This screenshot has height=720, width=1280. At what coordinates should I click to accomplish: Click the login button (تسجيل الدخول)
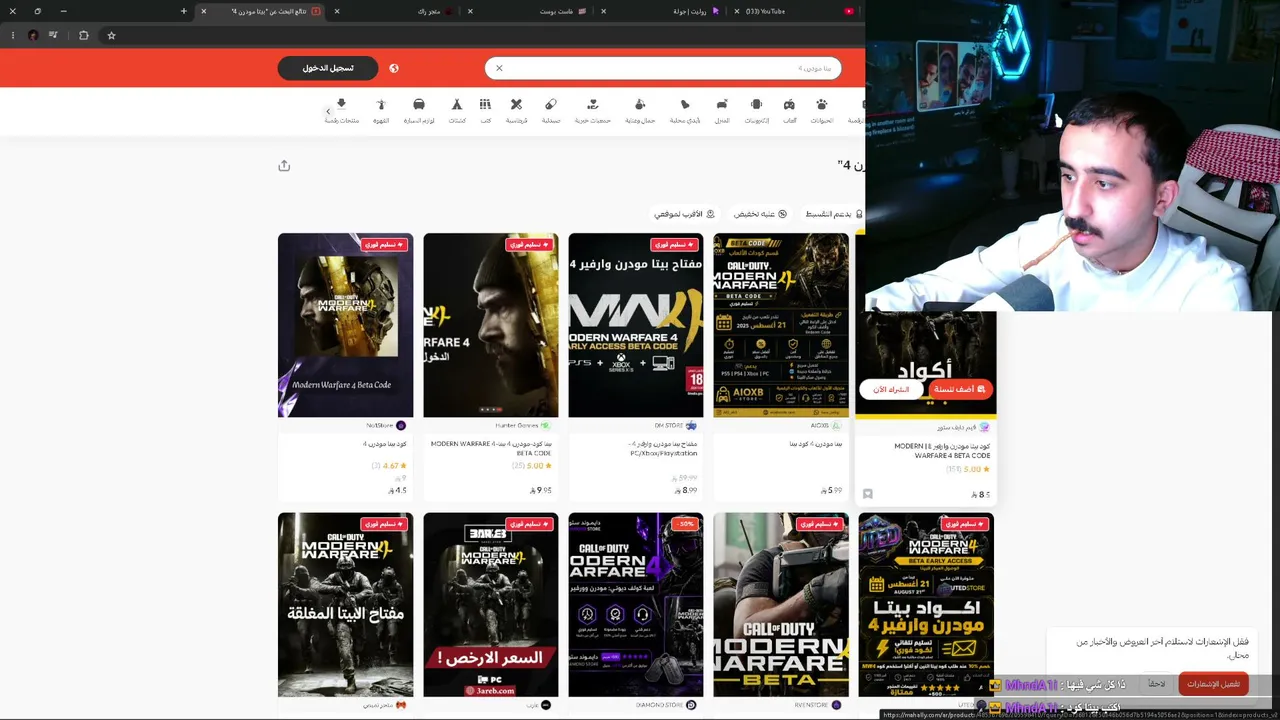pyautogui.click(x=328, y=68)
